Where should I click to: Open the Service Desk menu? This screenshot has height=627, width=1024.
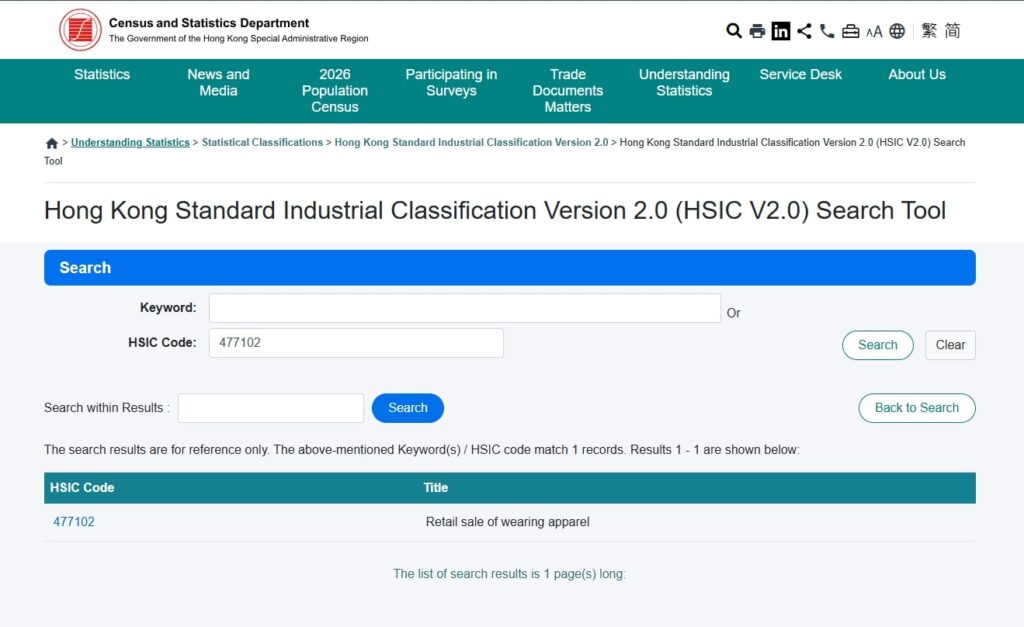[800, 74]
